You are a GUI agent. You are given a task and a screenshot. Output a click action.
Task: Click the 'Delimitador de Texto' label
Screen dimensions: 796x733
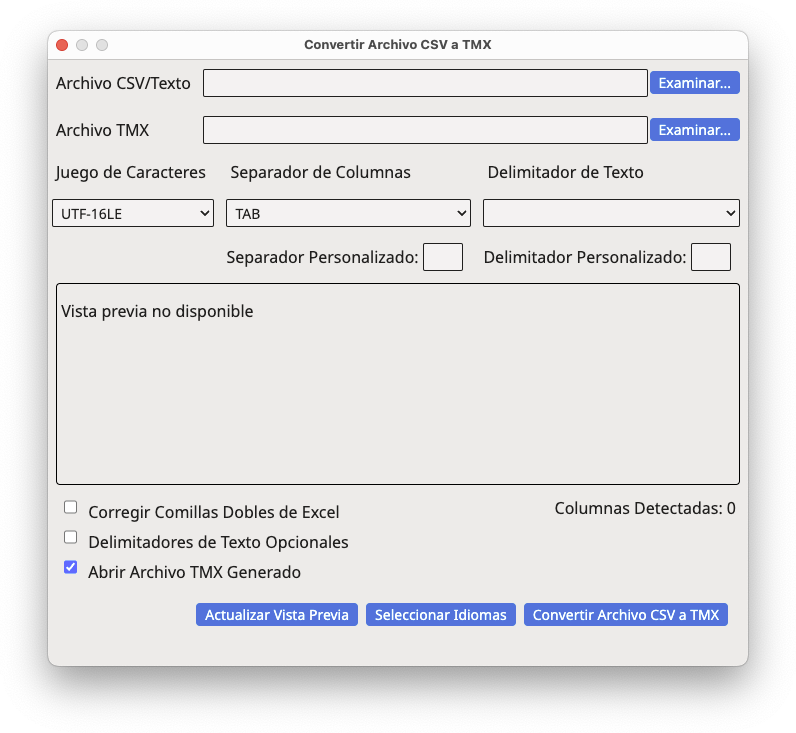pyautogui.click(x=566, y=173)
